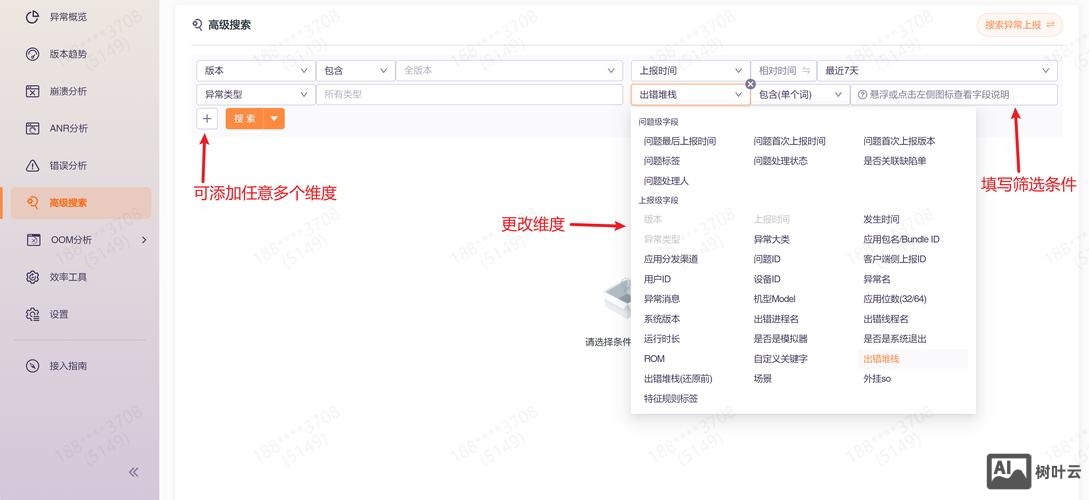The width and height of the screenshot is (1089, 500).
Task: Collapse sidebar with double-chevron icon
Action: pos(133,472)
